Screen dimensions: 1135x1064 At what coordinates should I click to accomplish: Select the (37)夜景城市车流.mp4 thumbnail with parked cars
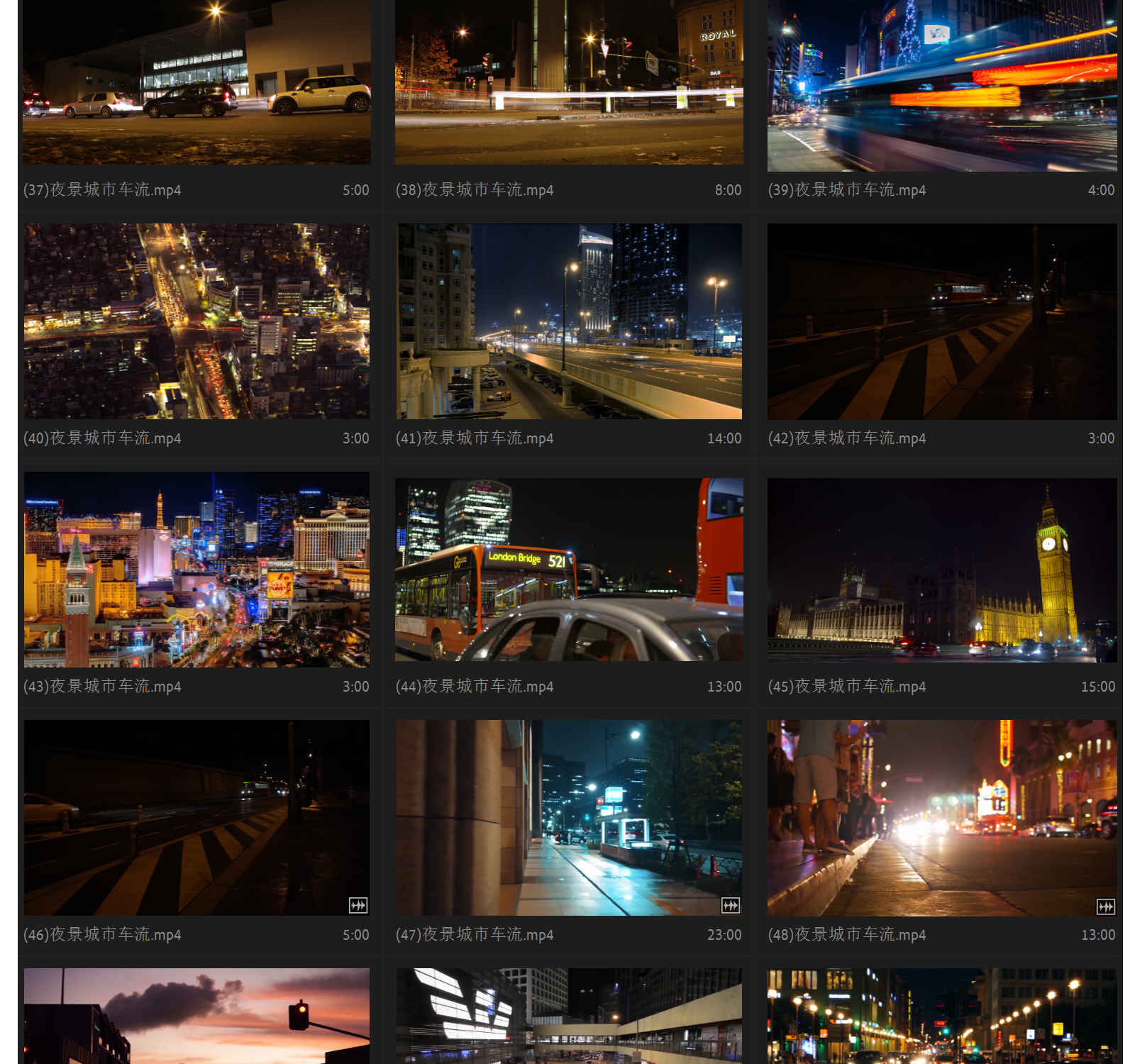coord(196,82)
